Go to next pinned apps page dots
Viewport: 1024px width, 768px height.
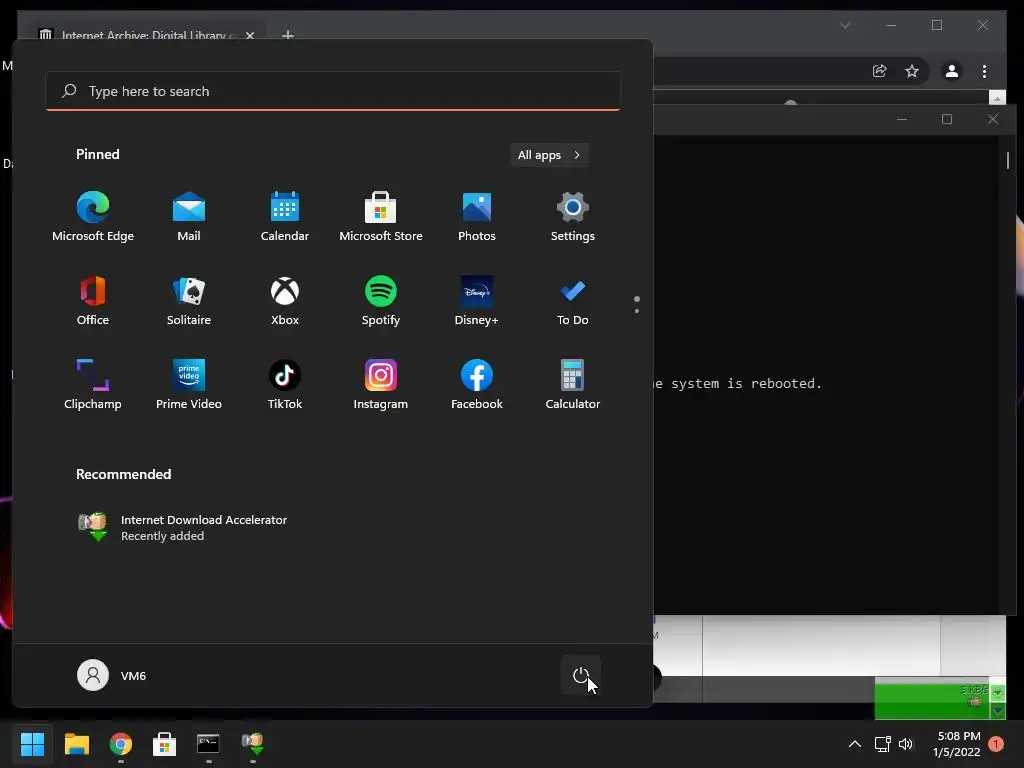pos(637,304)
